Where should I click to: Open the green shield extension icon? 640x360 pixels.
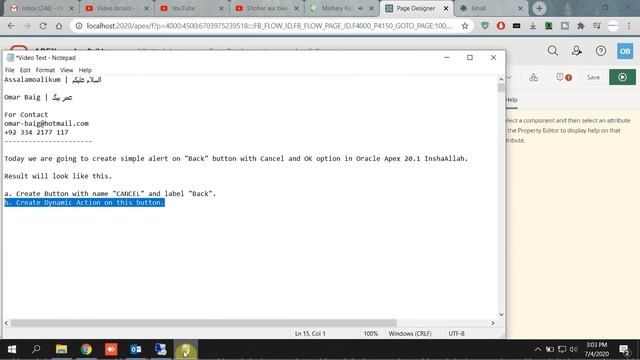(x=485, y=26)
